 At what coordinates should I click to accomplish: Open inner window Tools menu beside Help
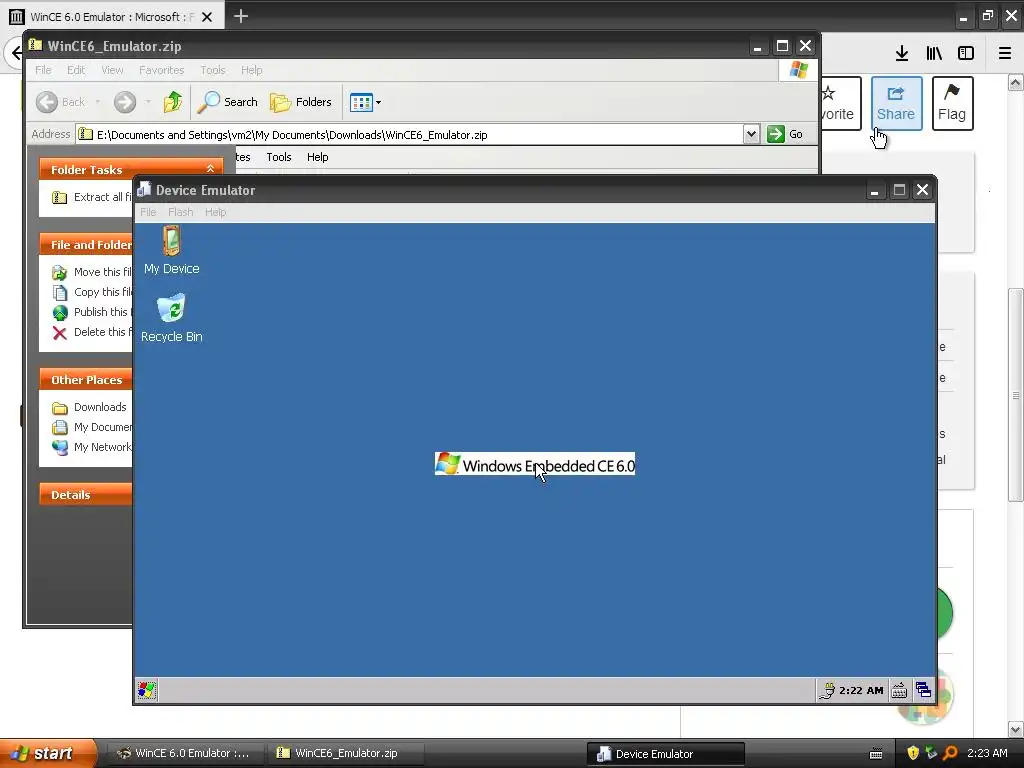click(279, 157)
